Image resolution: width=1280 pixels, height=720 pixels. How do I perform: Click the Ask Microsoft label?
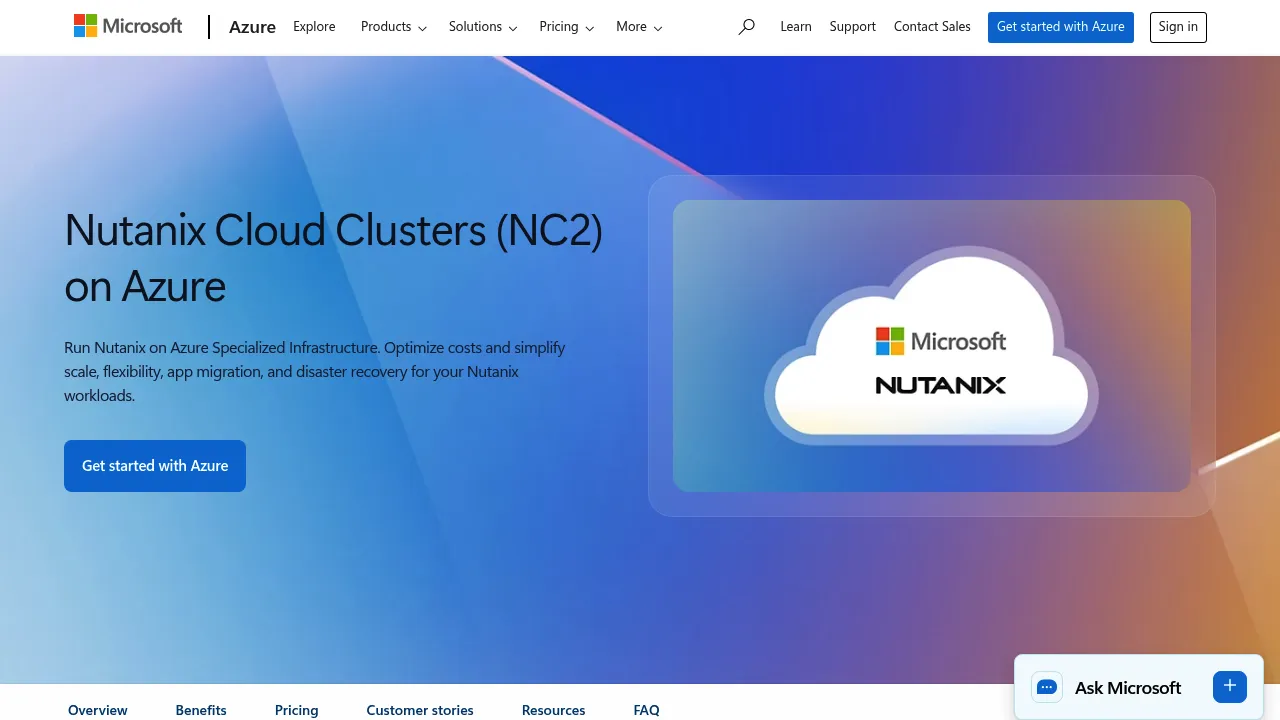click(x=1128, y=688)
